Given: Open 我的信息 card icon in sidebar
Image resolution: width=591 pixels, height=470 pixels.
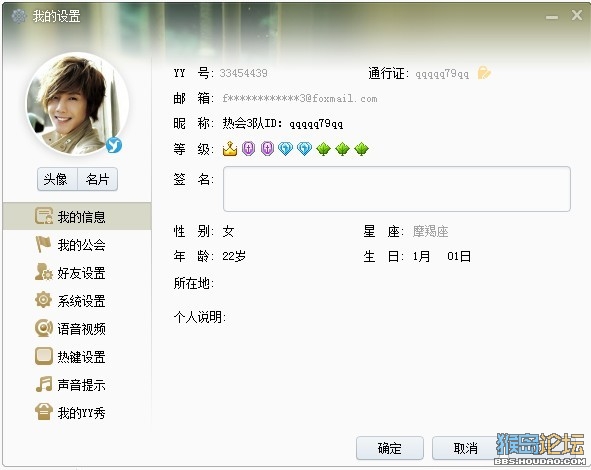Looking at the screenshot, I should pos(44,216).
